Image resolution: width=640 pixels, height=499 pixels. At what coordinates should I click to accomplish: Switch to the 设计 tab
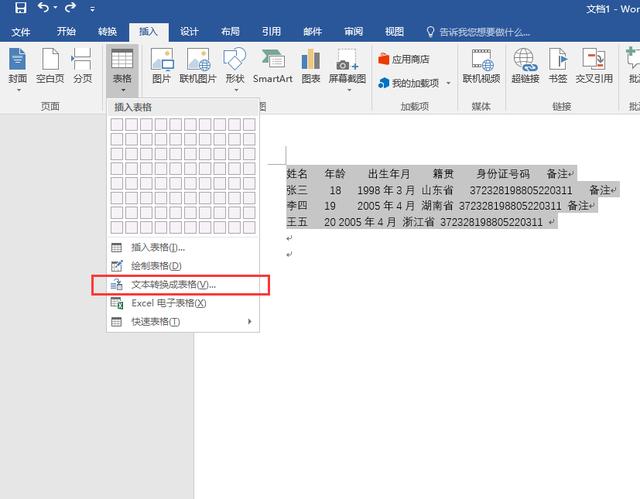(189, 32)
